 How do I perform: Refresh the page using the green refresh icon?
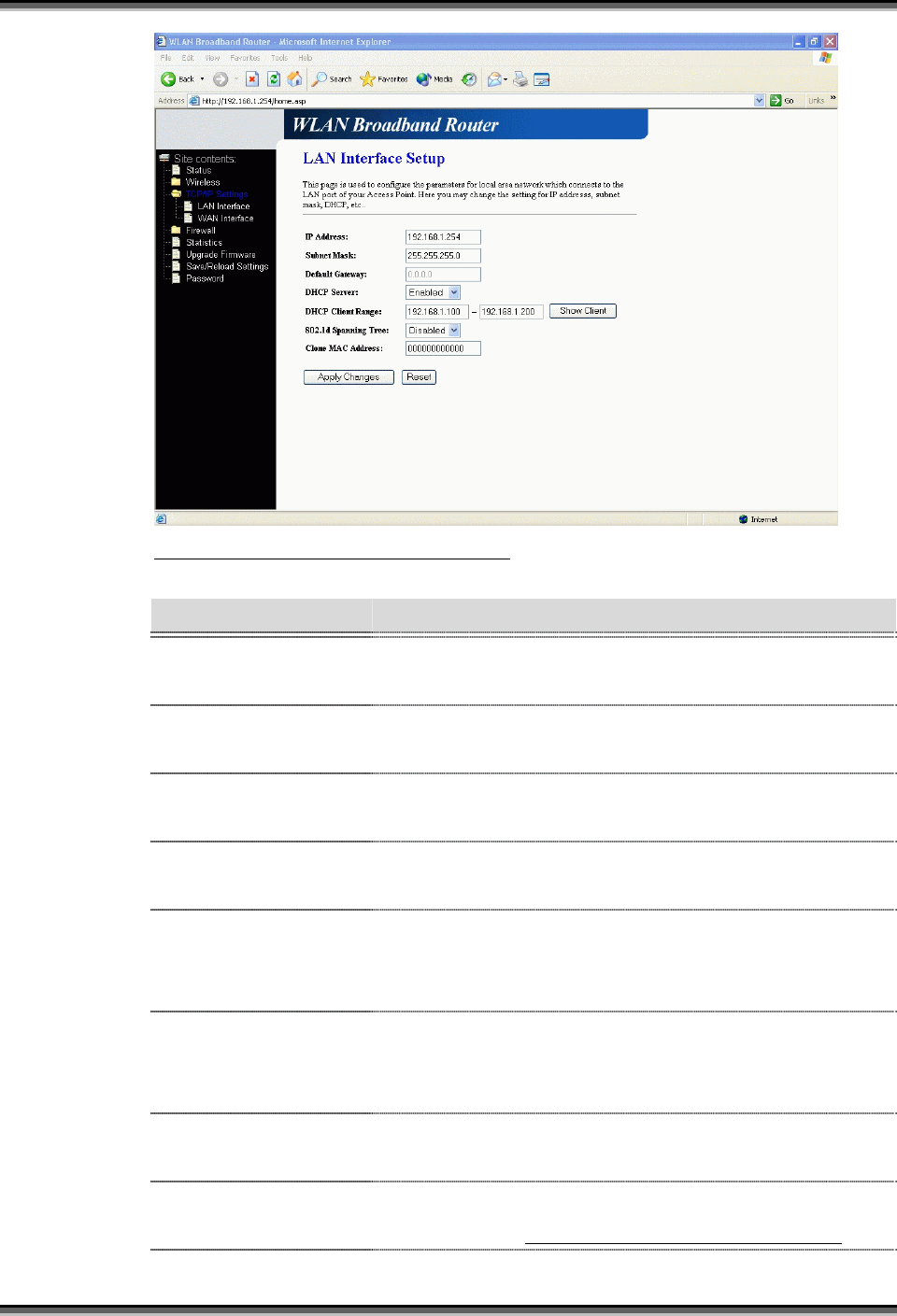coord(274,79)
